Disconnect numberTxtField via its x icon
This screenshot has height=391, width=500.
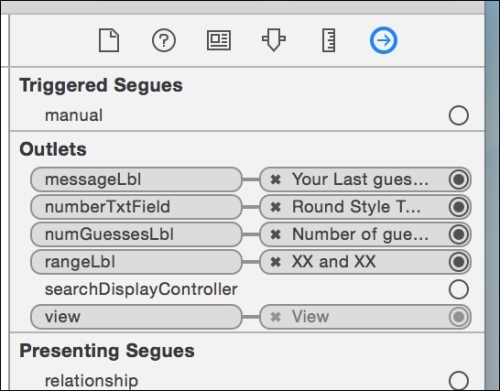pos(275,207)
